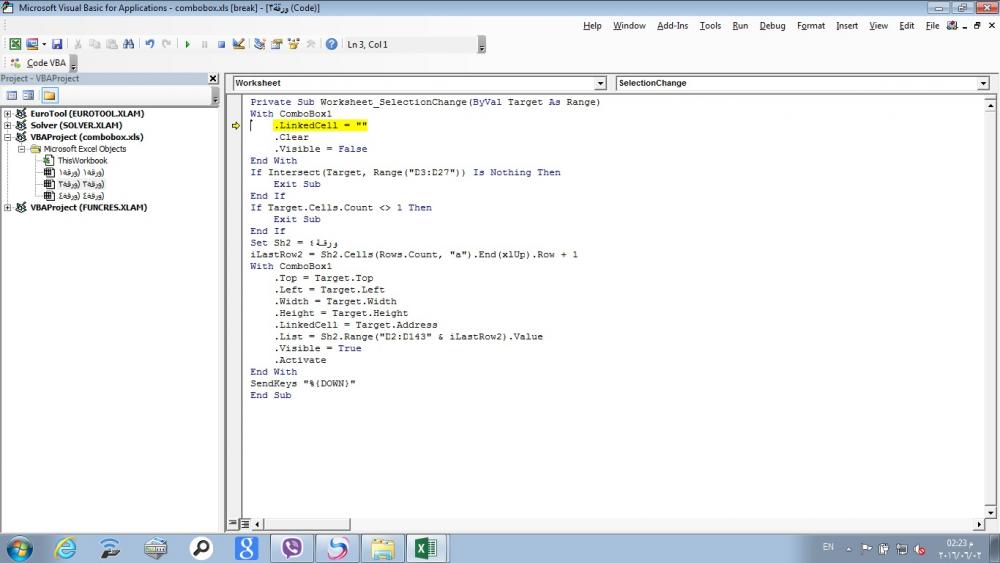
Task: Click the Redo arrow icon
Action: tap(166, 44)
